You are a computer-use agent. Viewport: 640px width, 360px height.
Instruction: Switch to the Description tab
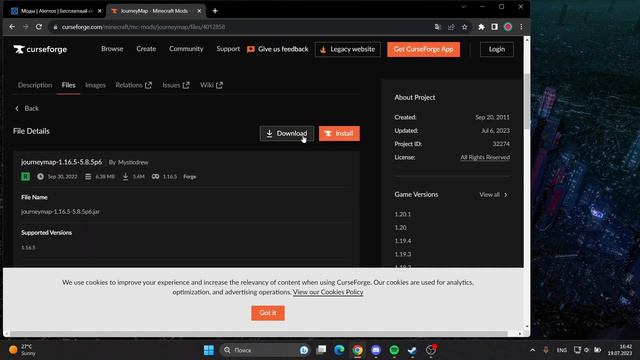(35, 85)
